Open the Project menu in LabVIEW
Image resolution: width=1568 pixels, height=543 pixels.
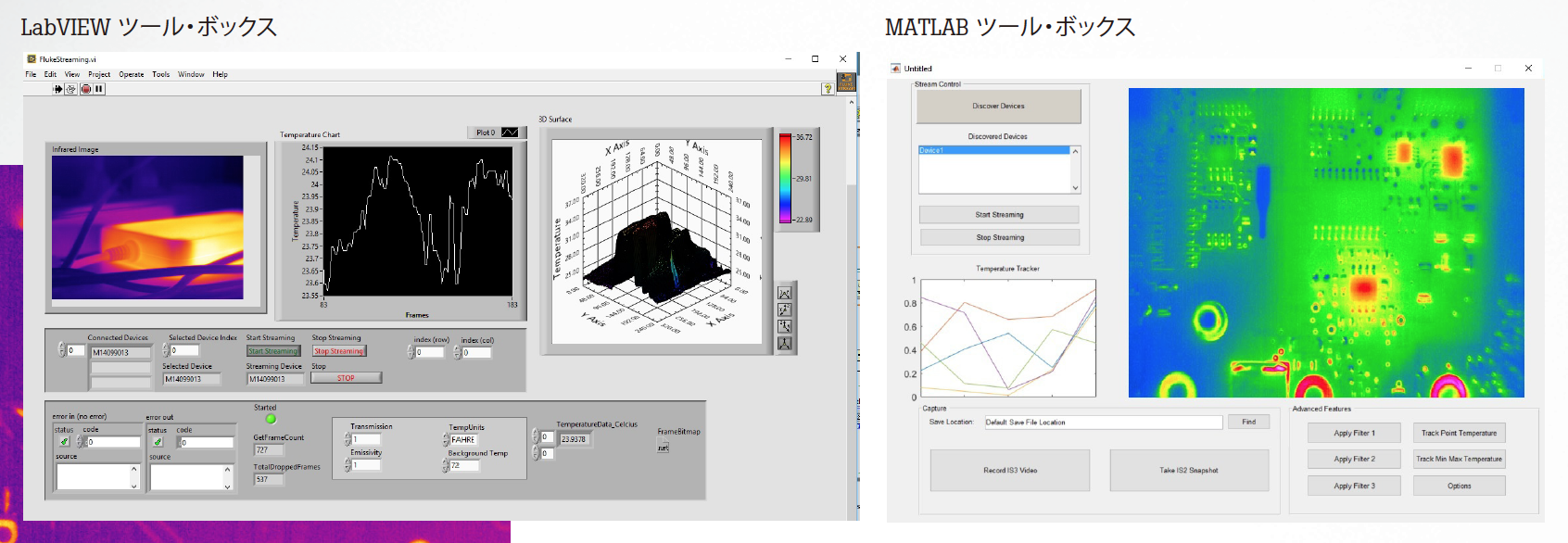pyautogui.click(x=99, y=74)
